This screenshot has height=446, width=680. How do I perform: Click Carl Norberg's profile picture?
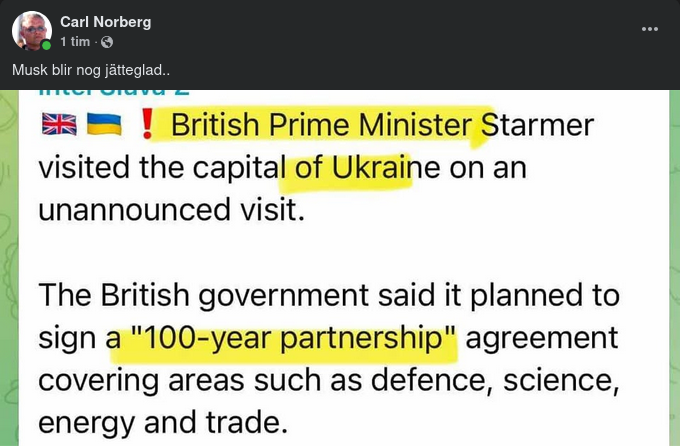pos(31,31)
